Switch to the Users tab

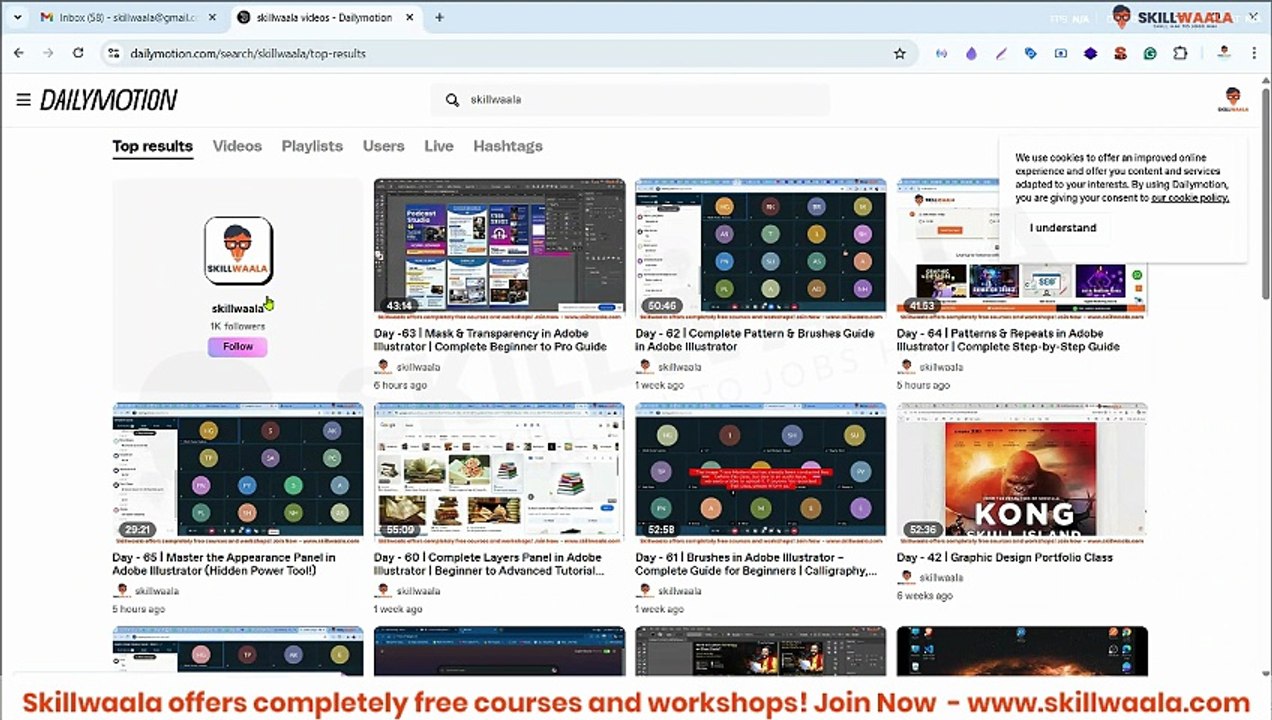click(x=383, y=146)
